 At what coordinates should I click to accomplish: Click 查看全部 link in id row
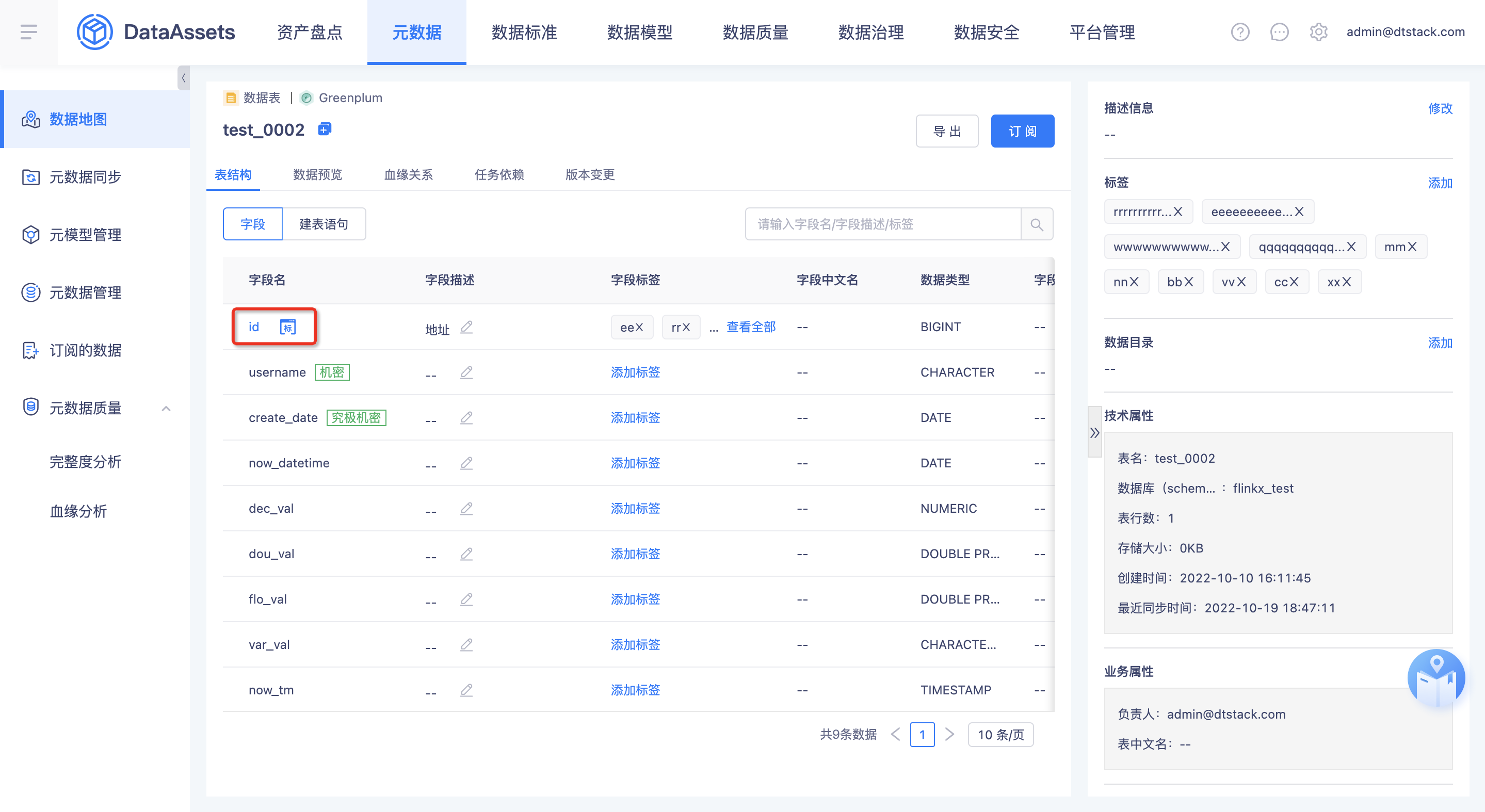click(751, 327)
